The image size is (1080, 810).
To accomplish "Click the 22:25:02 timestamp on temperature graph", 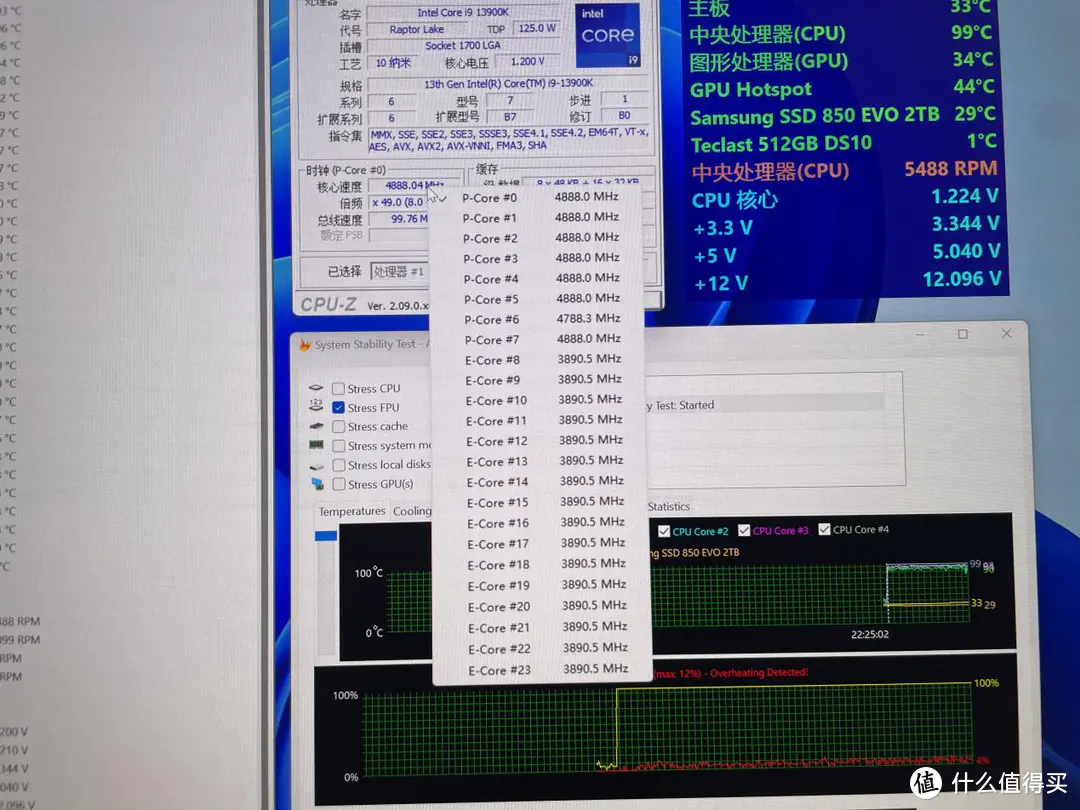I will tap(869, 634).
